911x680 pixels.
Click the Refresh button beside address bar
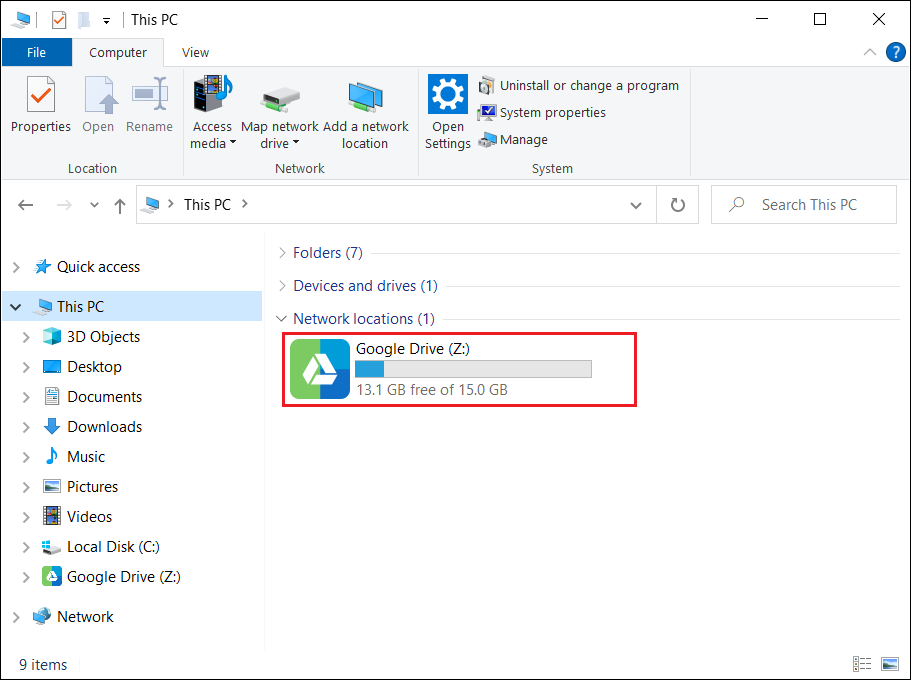coord(677,205)
